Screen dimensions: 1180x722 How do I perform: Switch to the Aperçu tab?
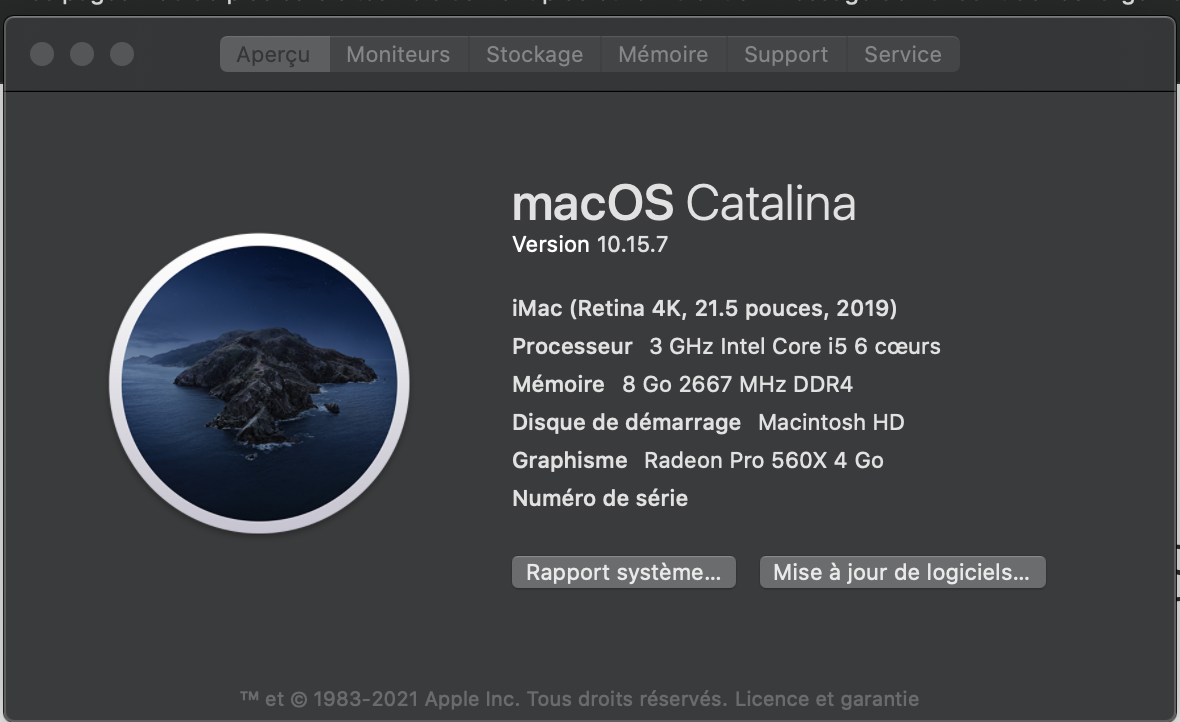[x=273, y=54]
